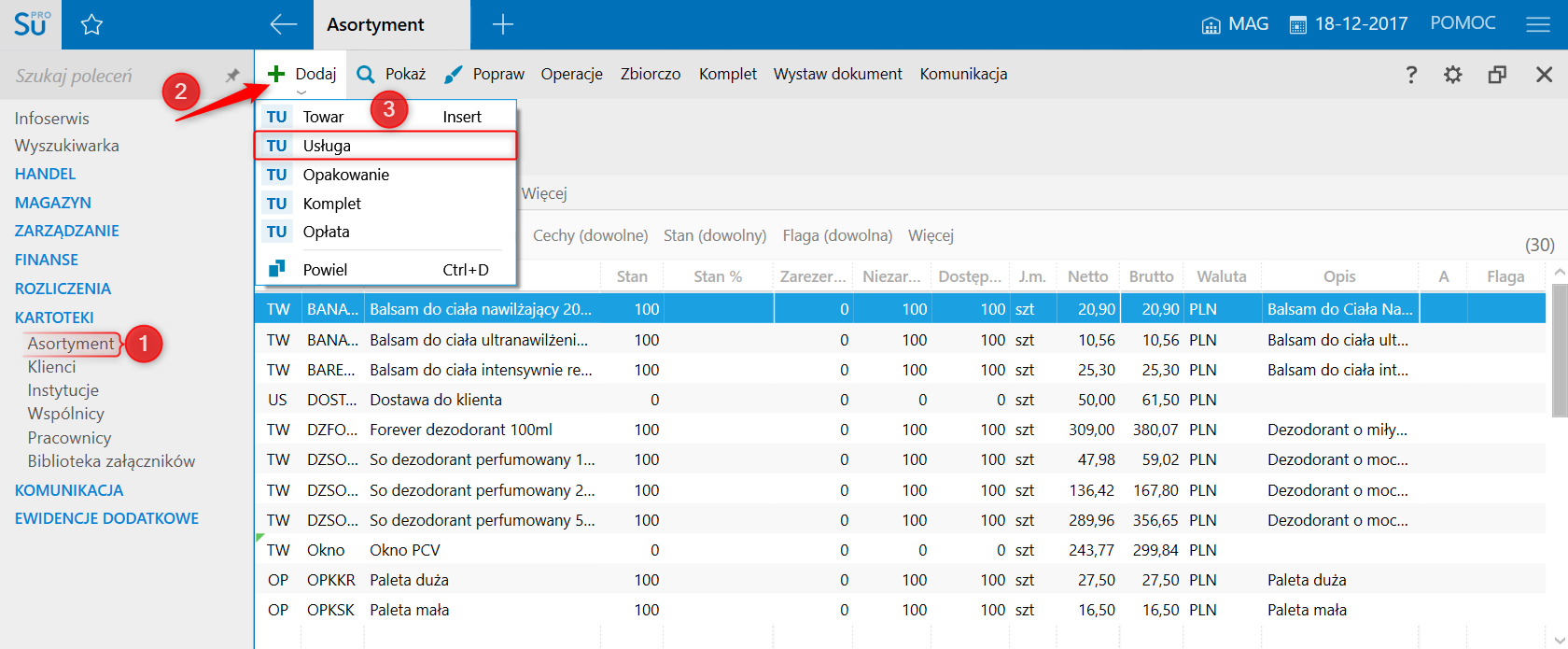Select Powiel Ctrl+D entry

(385, 269)
